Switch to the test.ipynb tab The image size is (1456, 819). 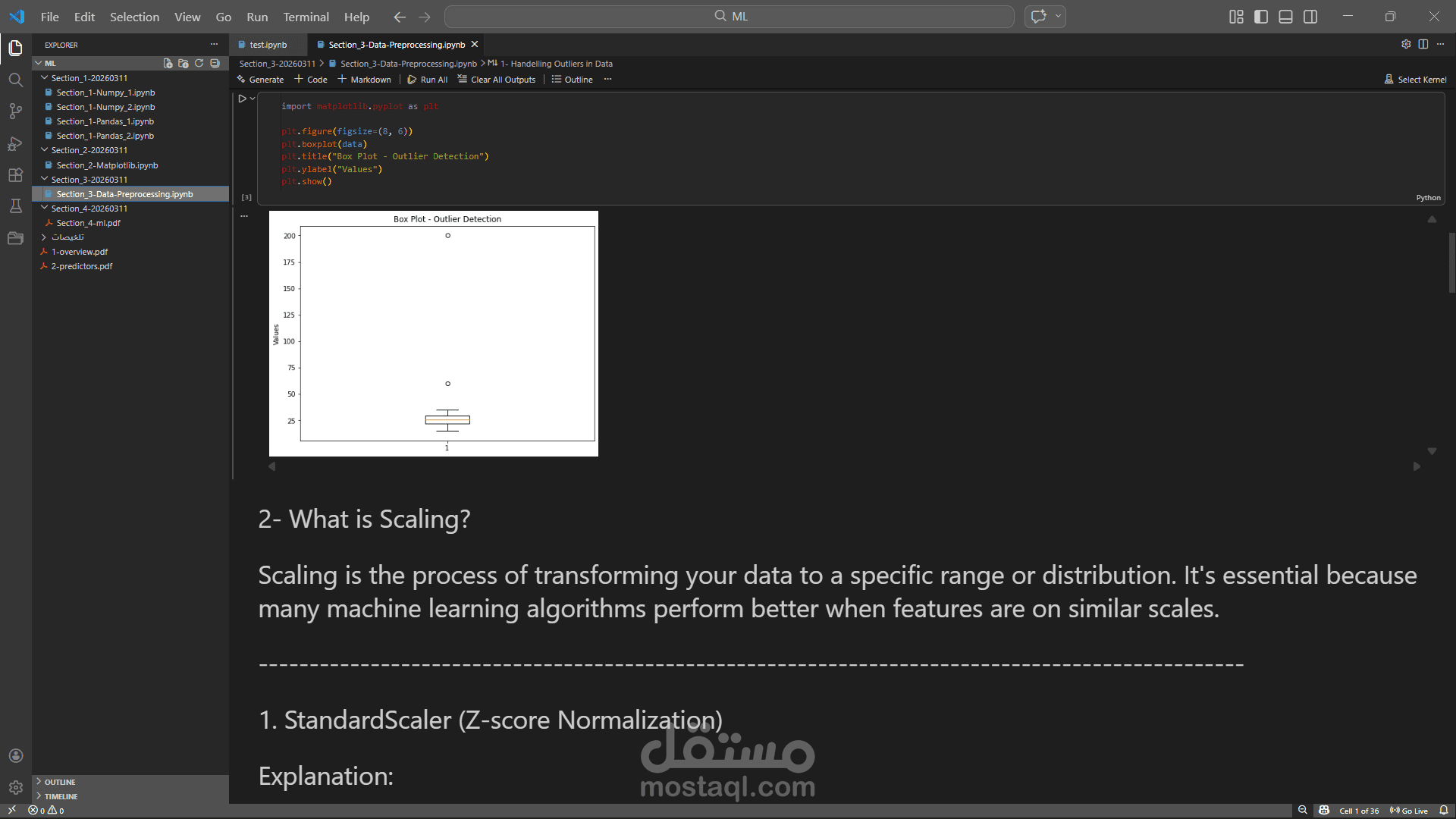[268, 45]
